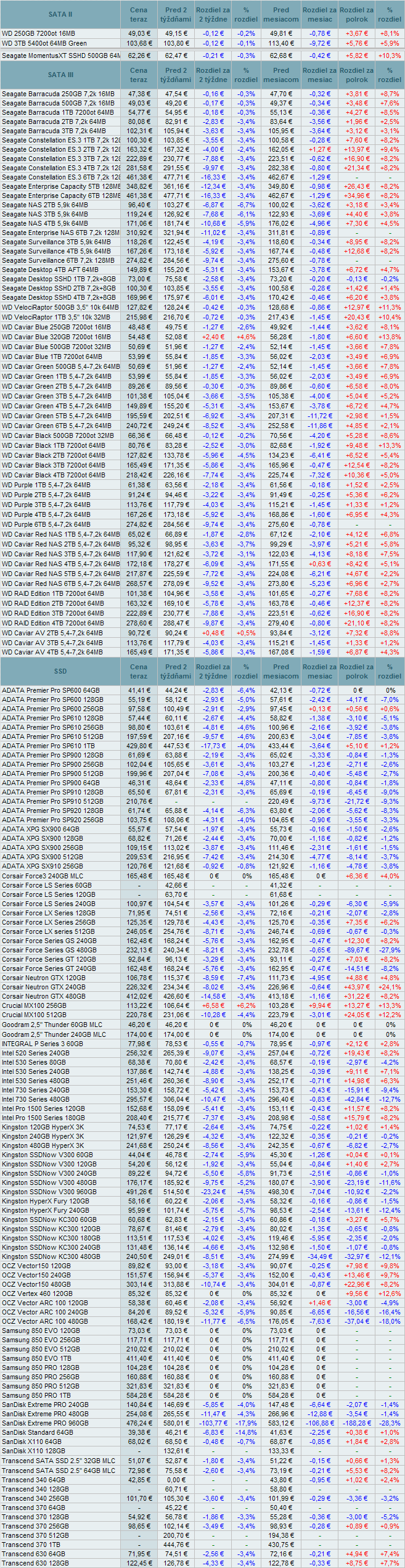The width and height of the screenshot is (405, 1568).
Task: Select Intel 730 Series 480GB product name
Action: (x=36, y=1100)
